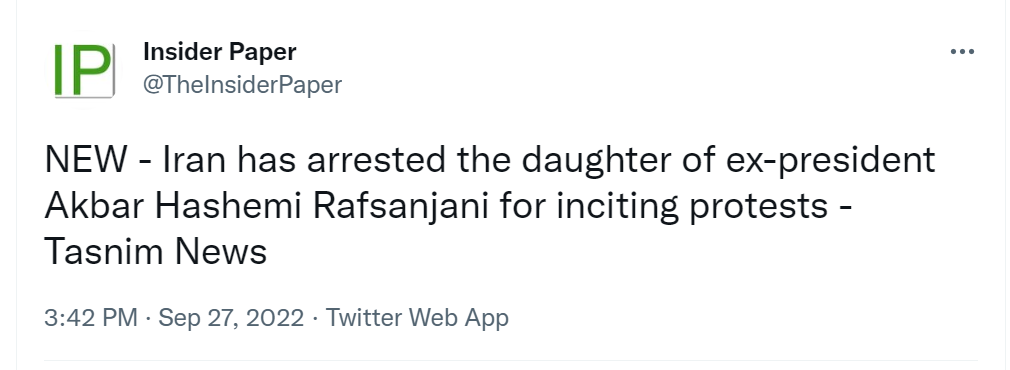Click the name Akbar in the tweet

[x=94, y=206]
